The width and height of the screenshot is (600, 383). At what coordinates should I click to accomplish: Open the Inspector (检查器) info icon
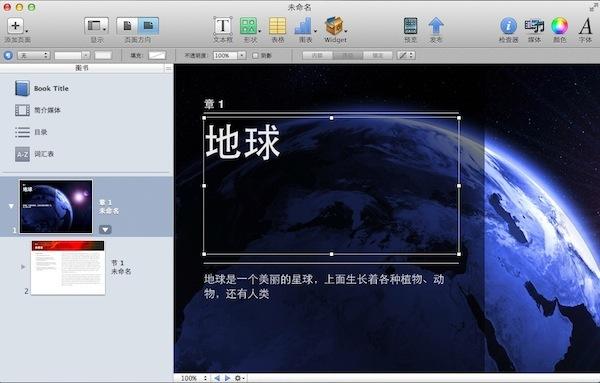tap(508, 26)
